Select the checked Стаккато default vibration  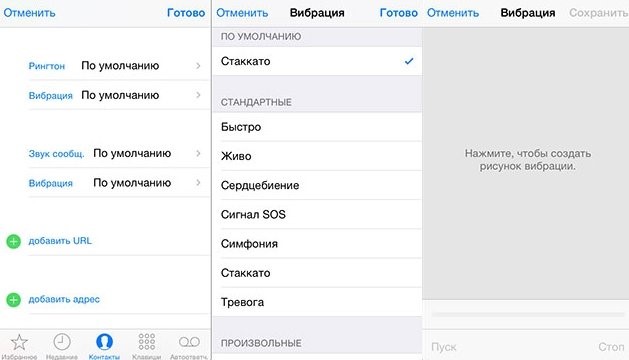[x=317, y=61]
